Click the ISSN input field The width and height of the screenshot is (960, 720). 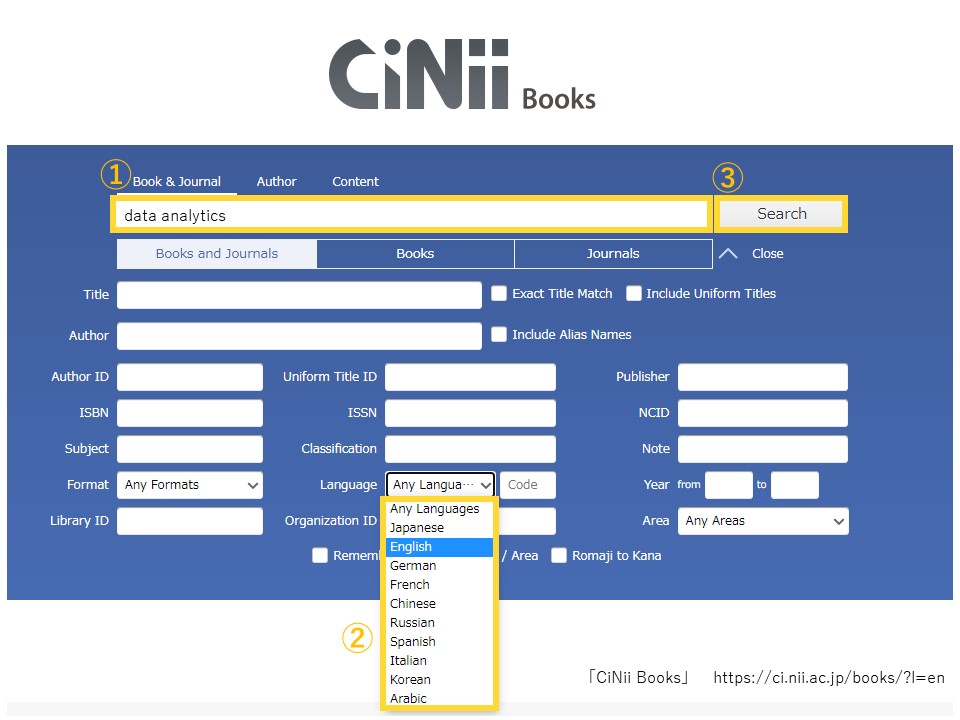(470, 413)
